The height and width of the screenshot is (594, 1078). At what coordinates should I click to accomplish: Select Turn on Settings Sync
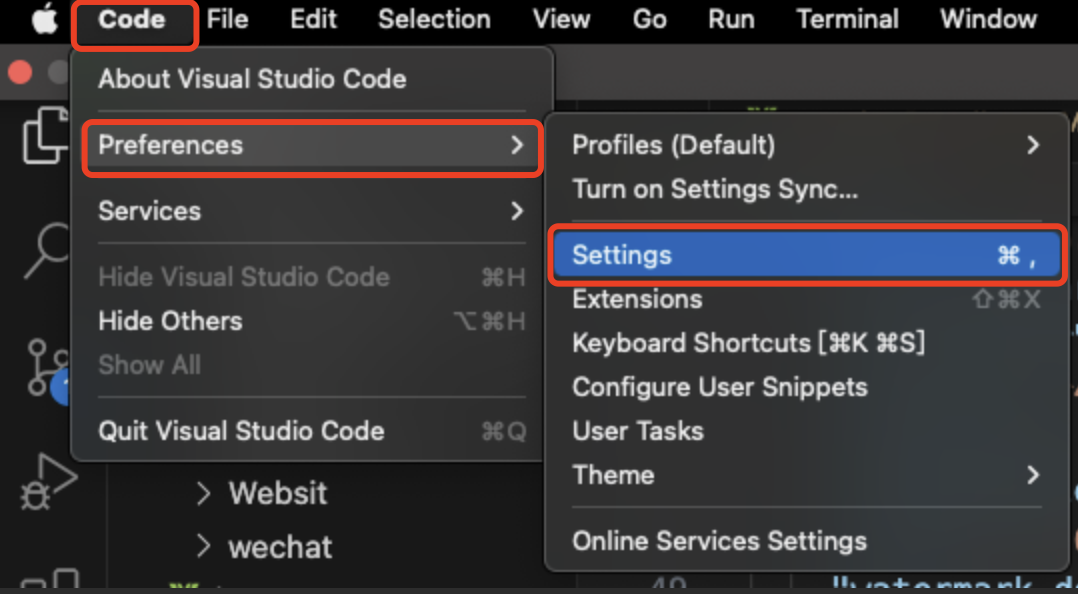point(806,188)
